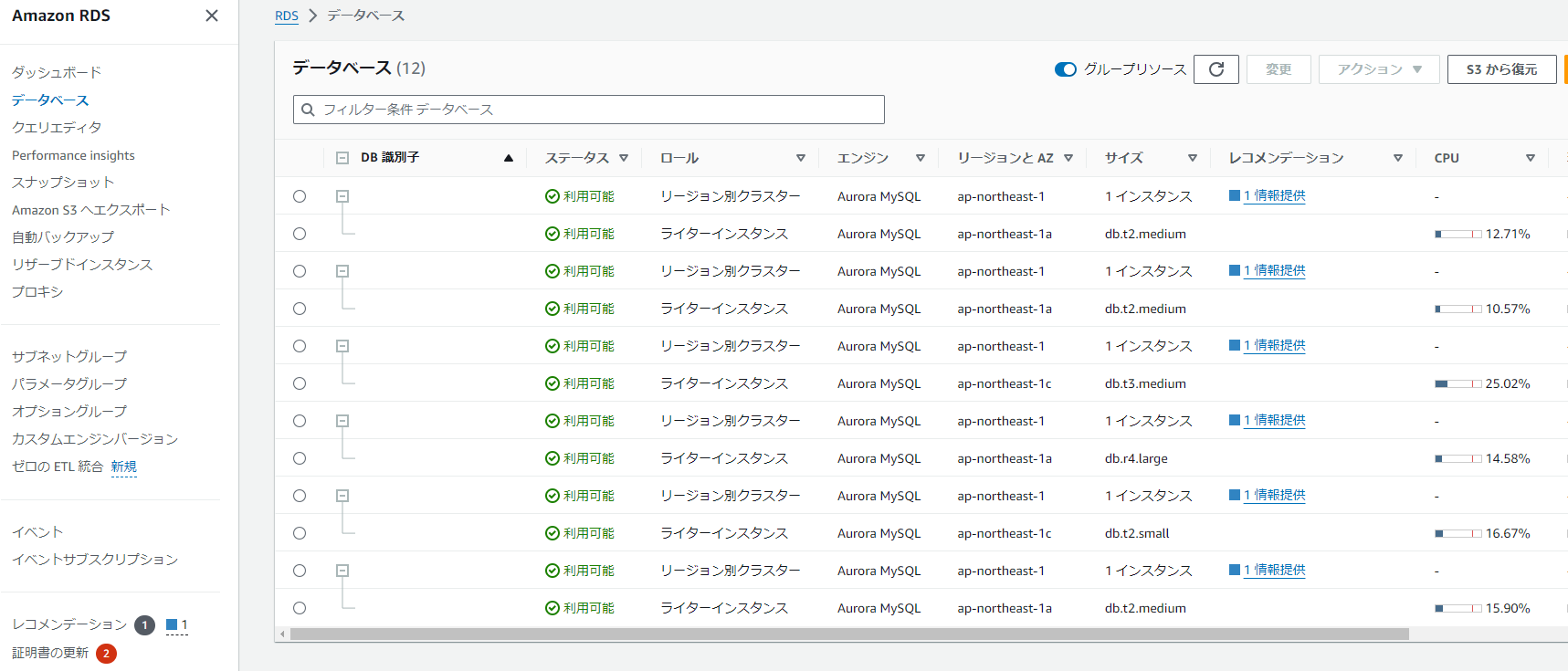Collapse all groups via header DB識別子 box
1568x671 pixels.
pyautogui.click(x=342, y=158)
